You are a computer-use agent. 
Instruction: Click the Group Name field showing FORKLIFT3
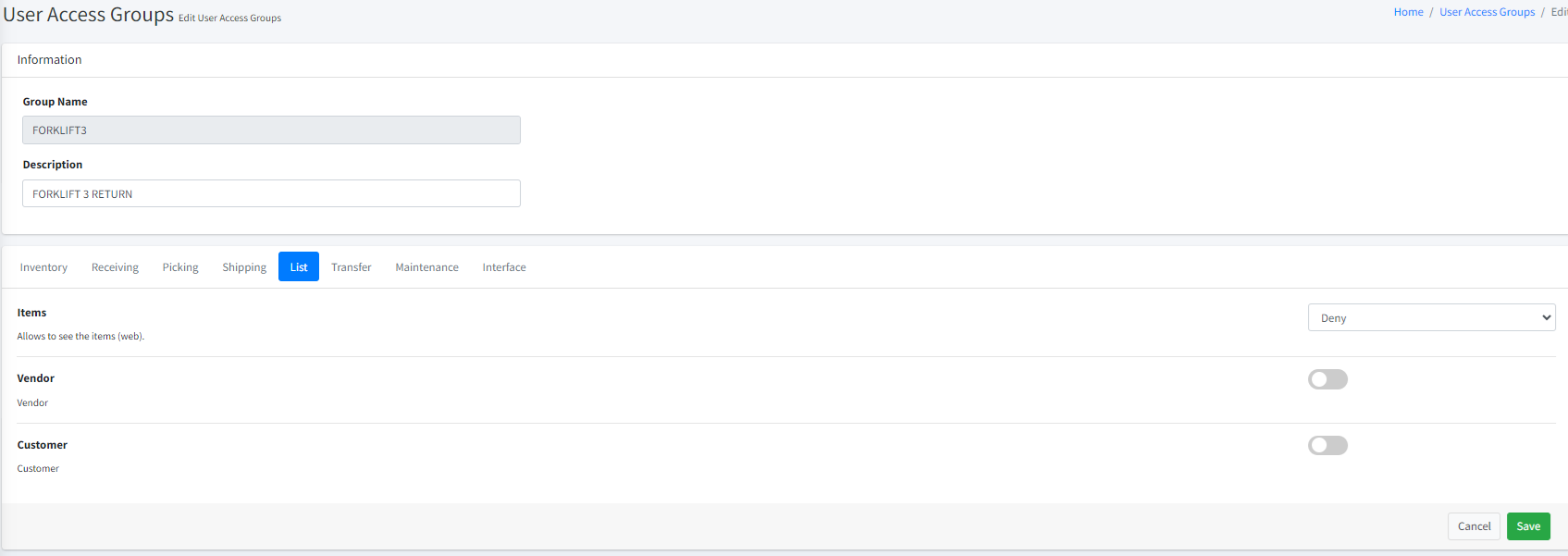pyautogui.click(x=271, y=130)
